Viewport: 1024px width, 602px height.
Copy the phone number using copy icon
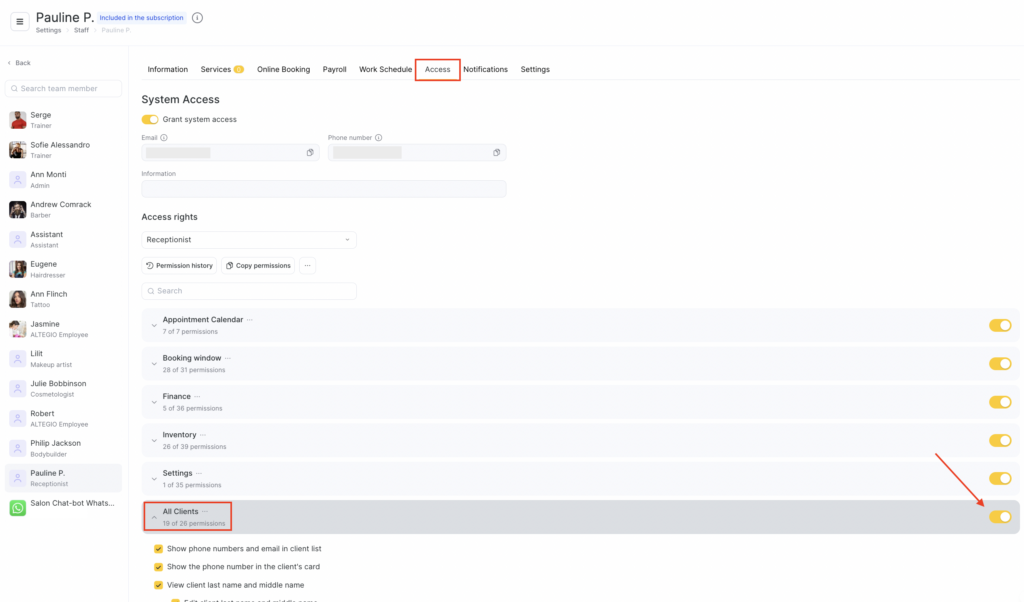(x=496, y=153)
